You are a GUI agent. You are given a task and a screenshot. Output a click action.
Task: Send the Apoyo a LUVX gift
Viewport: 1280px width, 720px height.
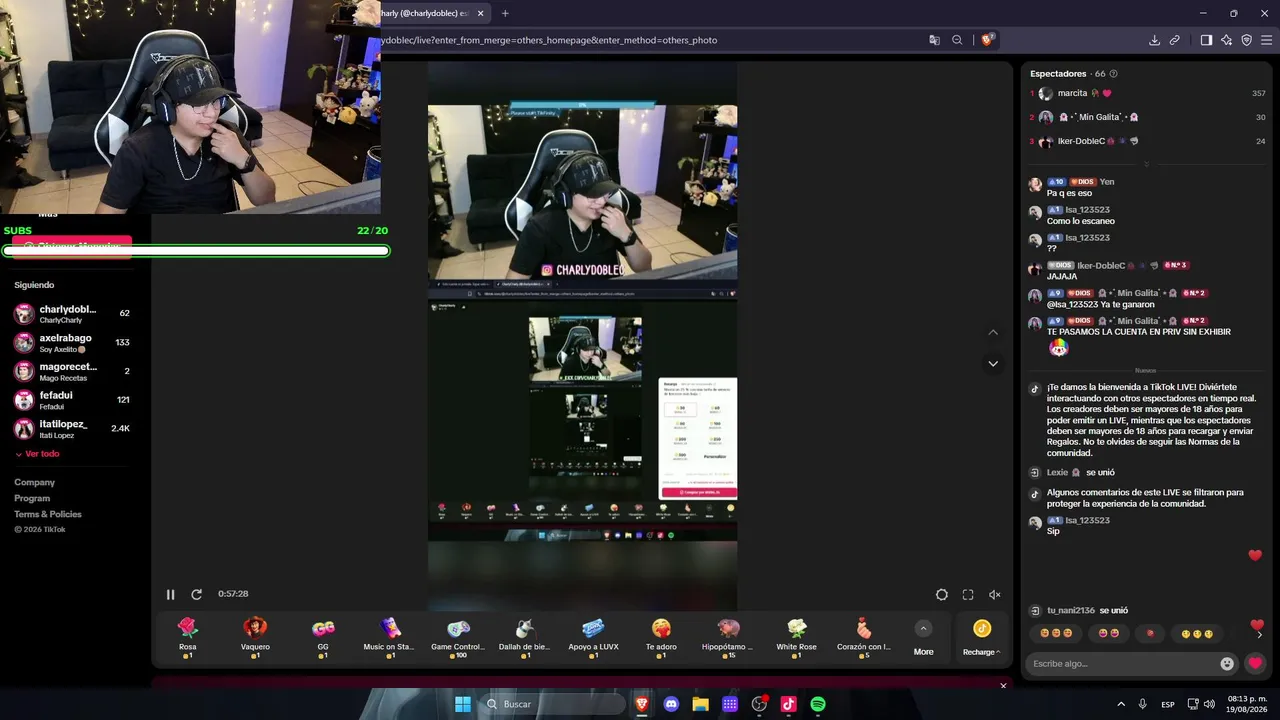coord(593,636)
